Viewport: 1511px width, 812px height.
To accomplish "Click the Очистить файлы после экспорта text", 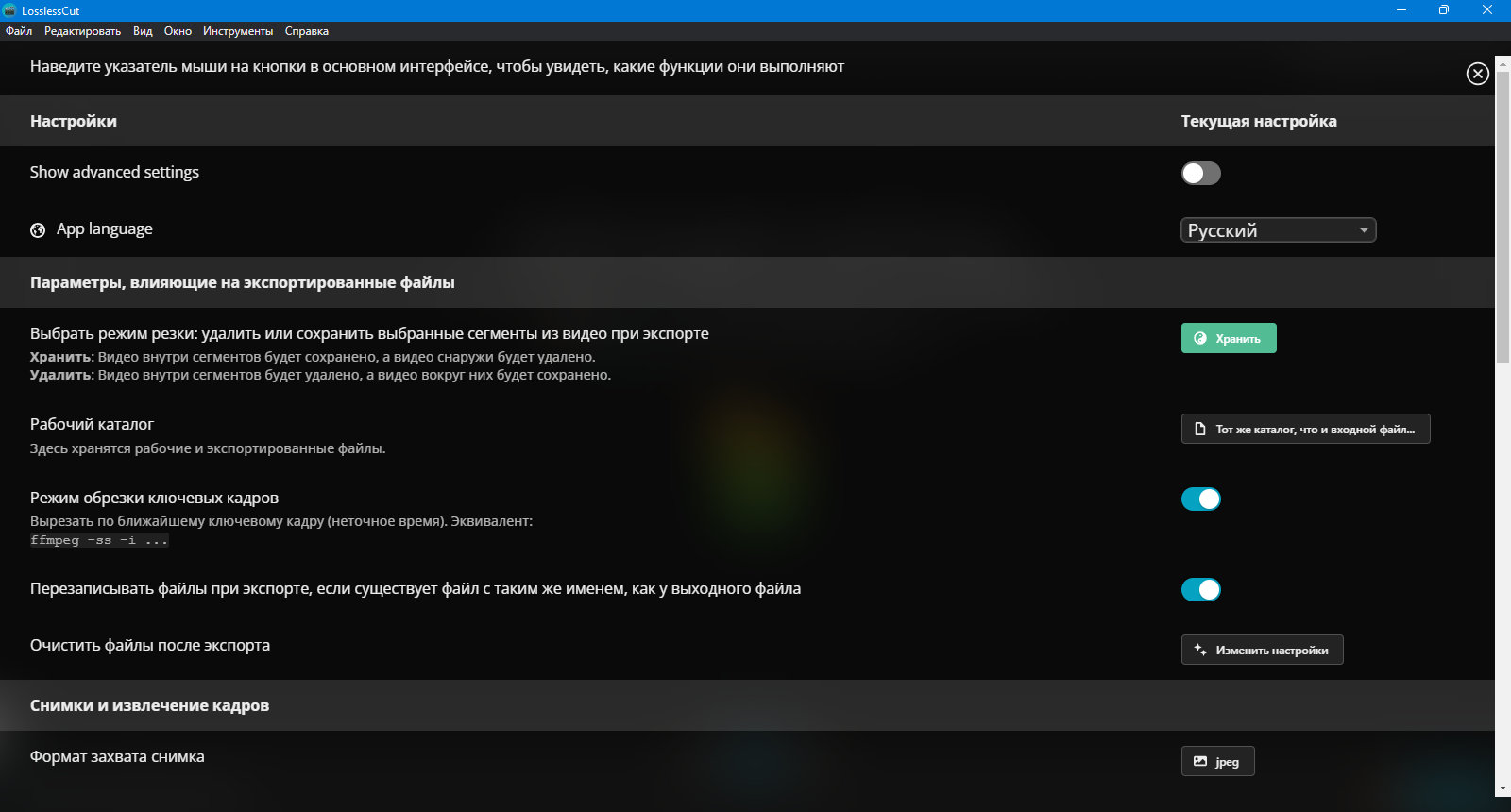I will click(150, 645).
